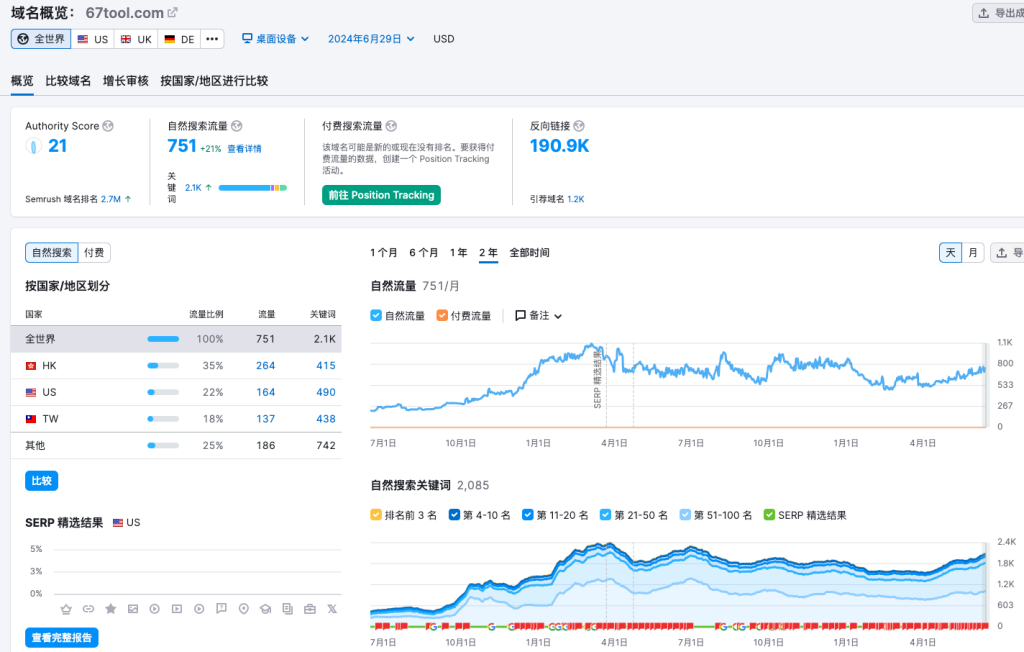This screenshot has height=652, width=1024.
Task: Toggle SERP 精选结果 legend checkbox
Action: (x=769, y=515)
